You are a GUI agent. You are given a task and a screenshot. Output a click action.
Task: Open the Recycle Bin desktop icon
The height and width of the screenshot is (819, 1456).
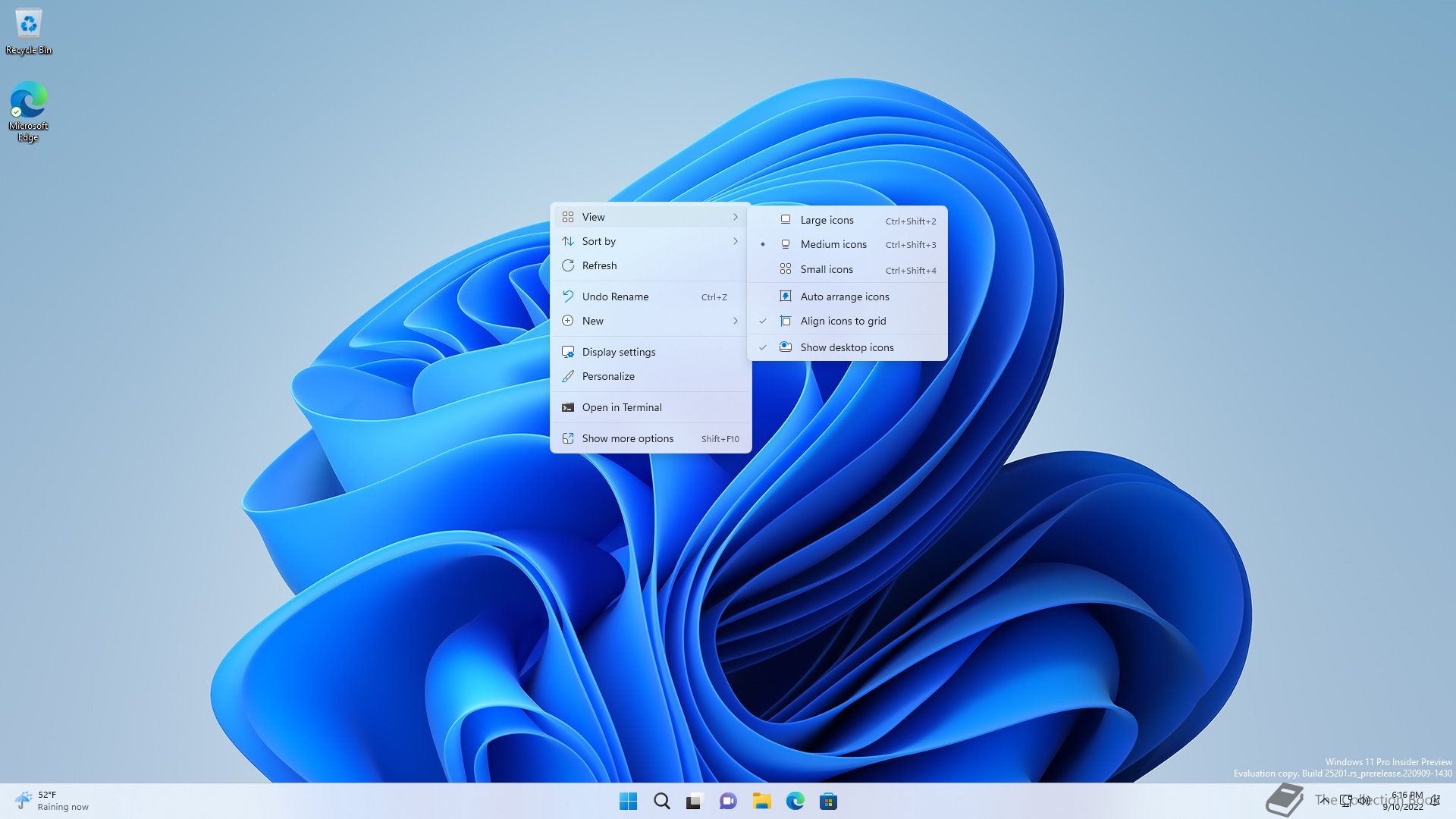29,32
